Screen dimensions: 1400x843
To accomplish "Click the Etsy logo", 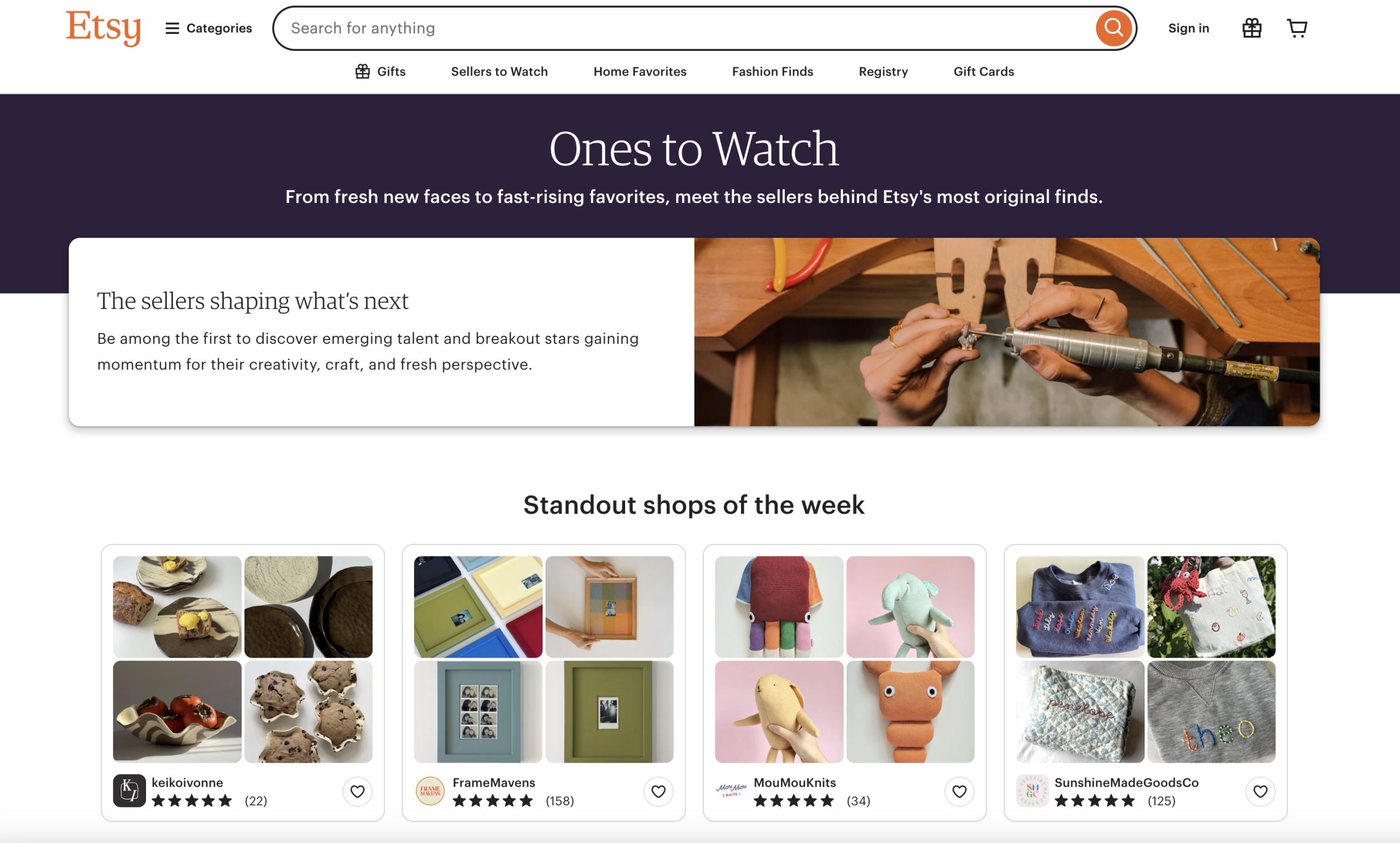I will click(103, 28).
